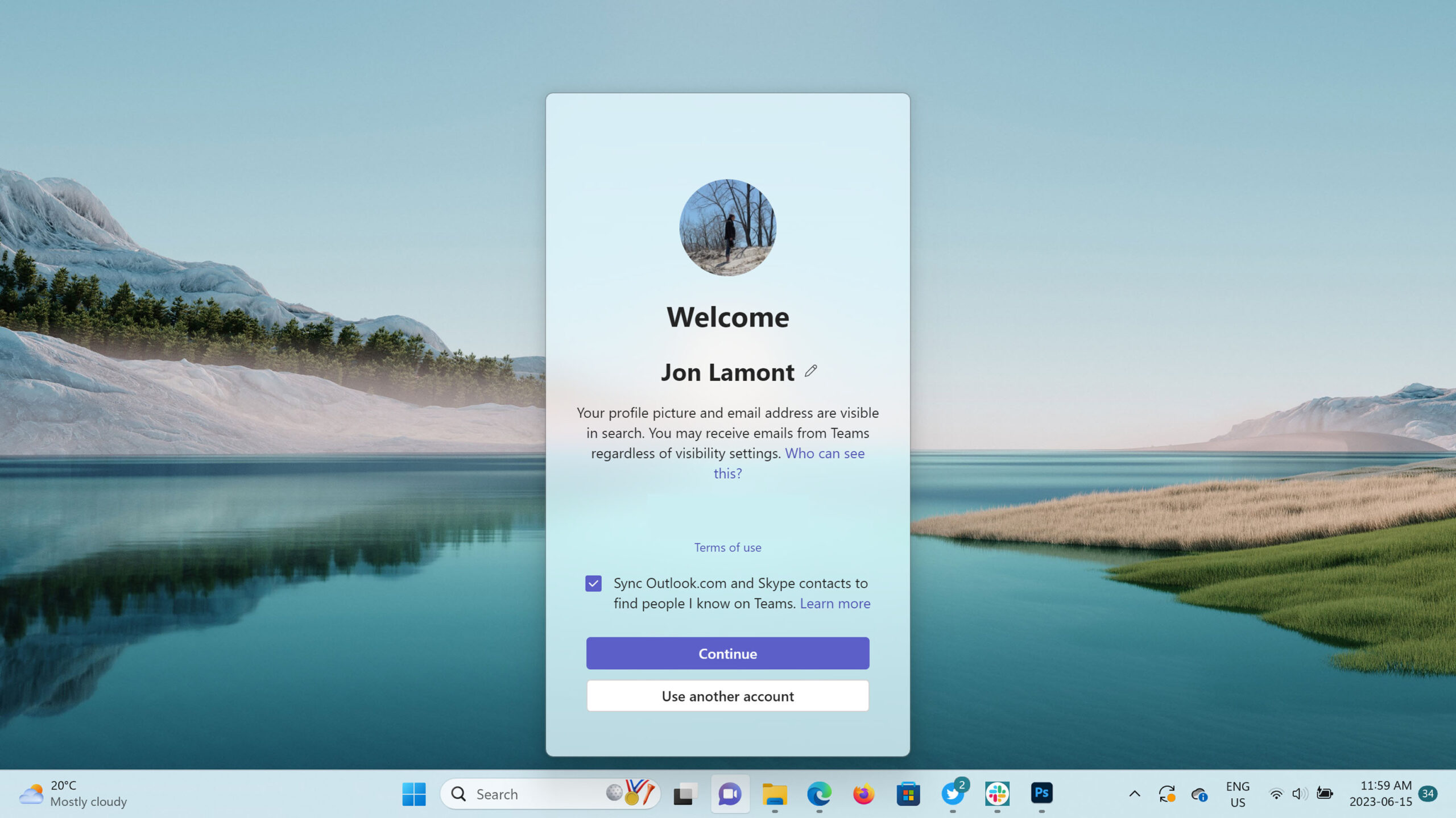Choose Use another account

coord(727,696)
